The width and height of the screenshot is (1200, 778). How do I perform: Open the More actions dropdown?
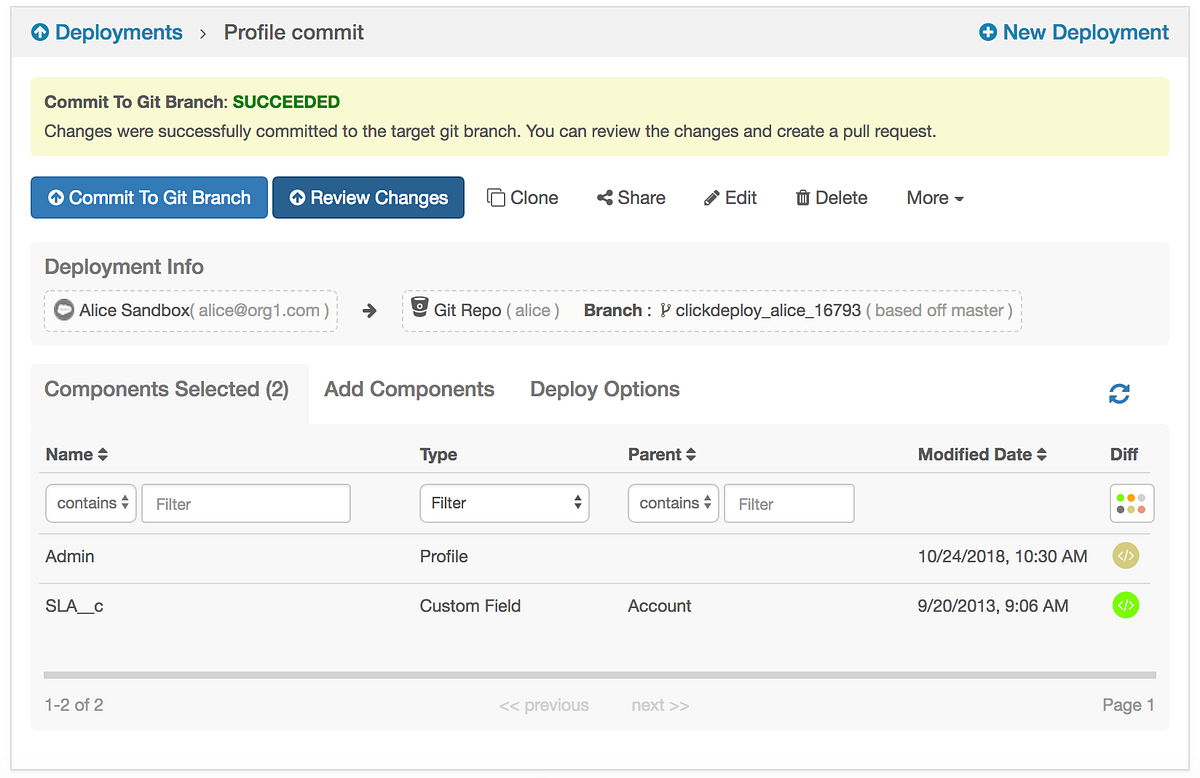[933, 197]
